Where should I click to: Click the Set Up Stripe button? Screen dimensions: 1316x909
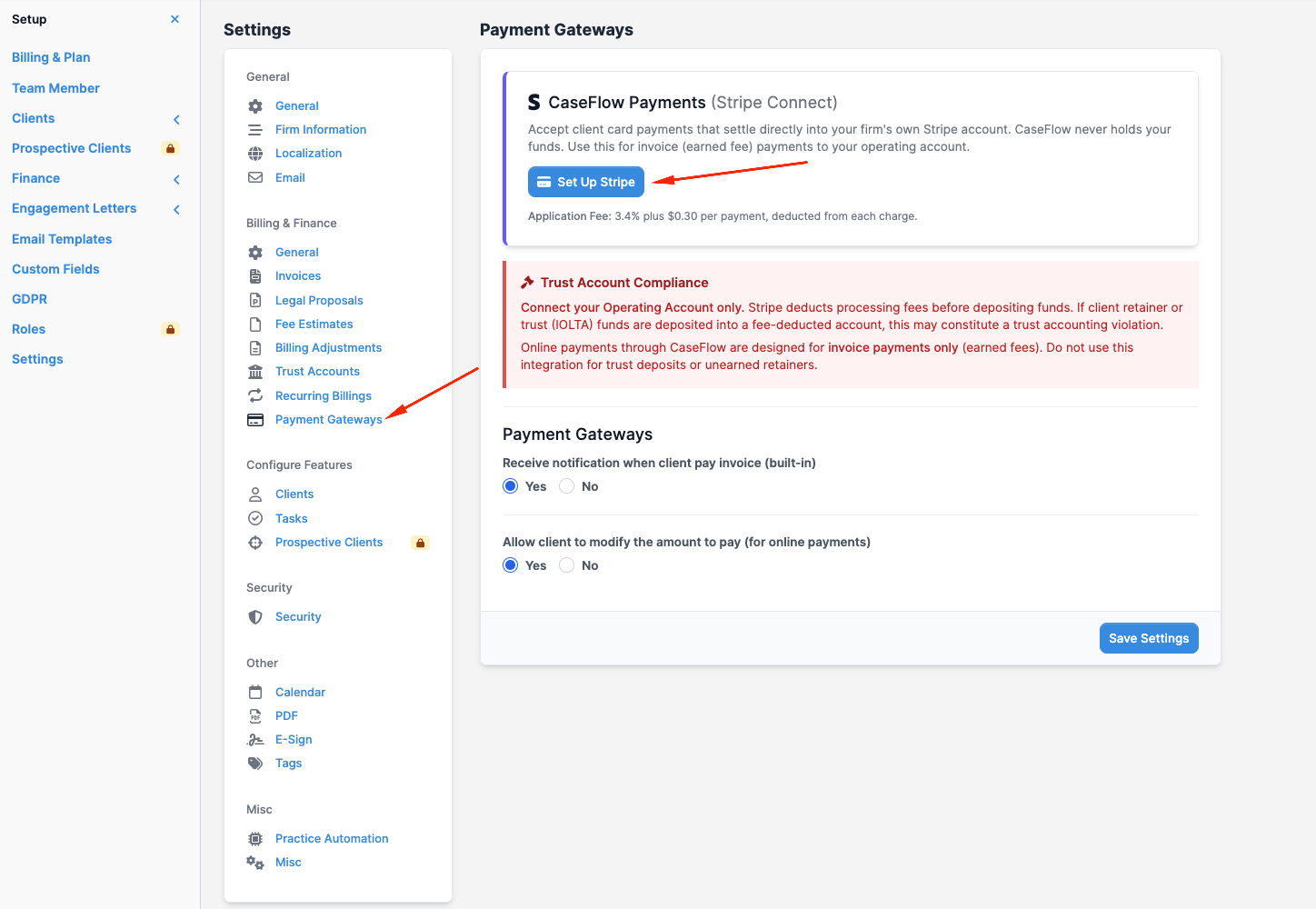[586, 182]
